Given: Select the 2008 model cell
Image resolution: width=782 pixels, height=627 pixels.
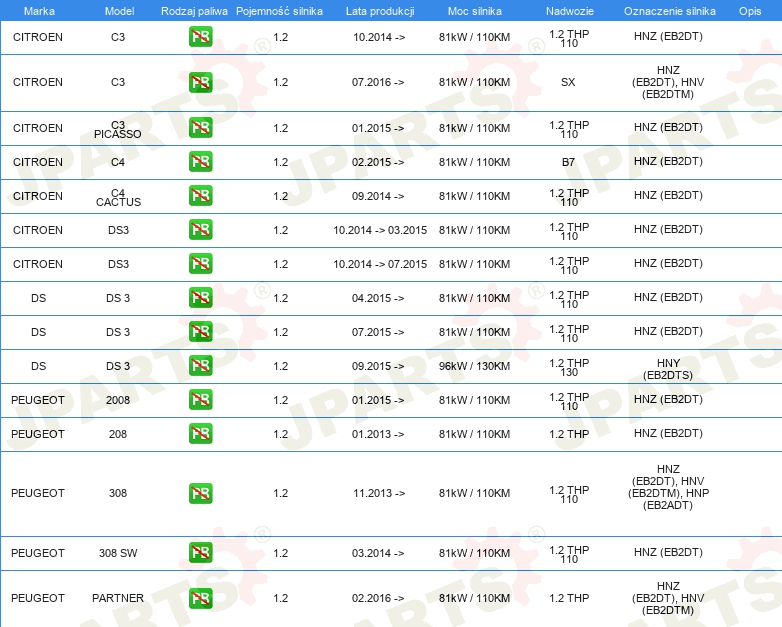Looking at the screenshot, I should click(118, 400).
